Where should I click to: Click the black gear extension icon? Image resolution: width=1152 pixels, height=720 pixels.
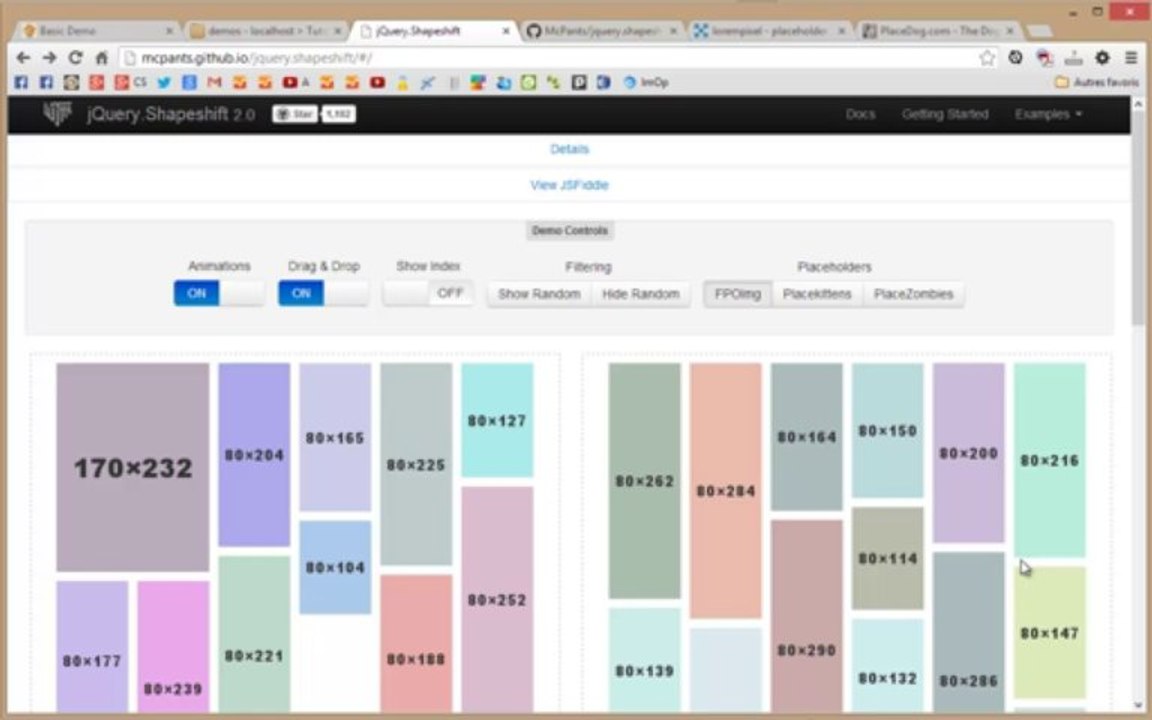coord(1102,57)
